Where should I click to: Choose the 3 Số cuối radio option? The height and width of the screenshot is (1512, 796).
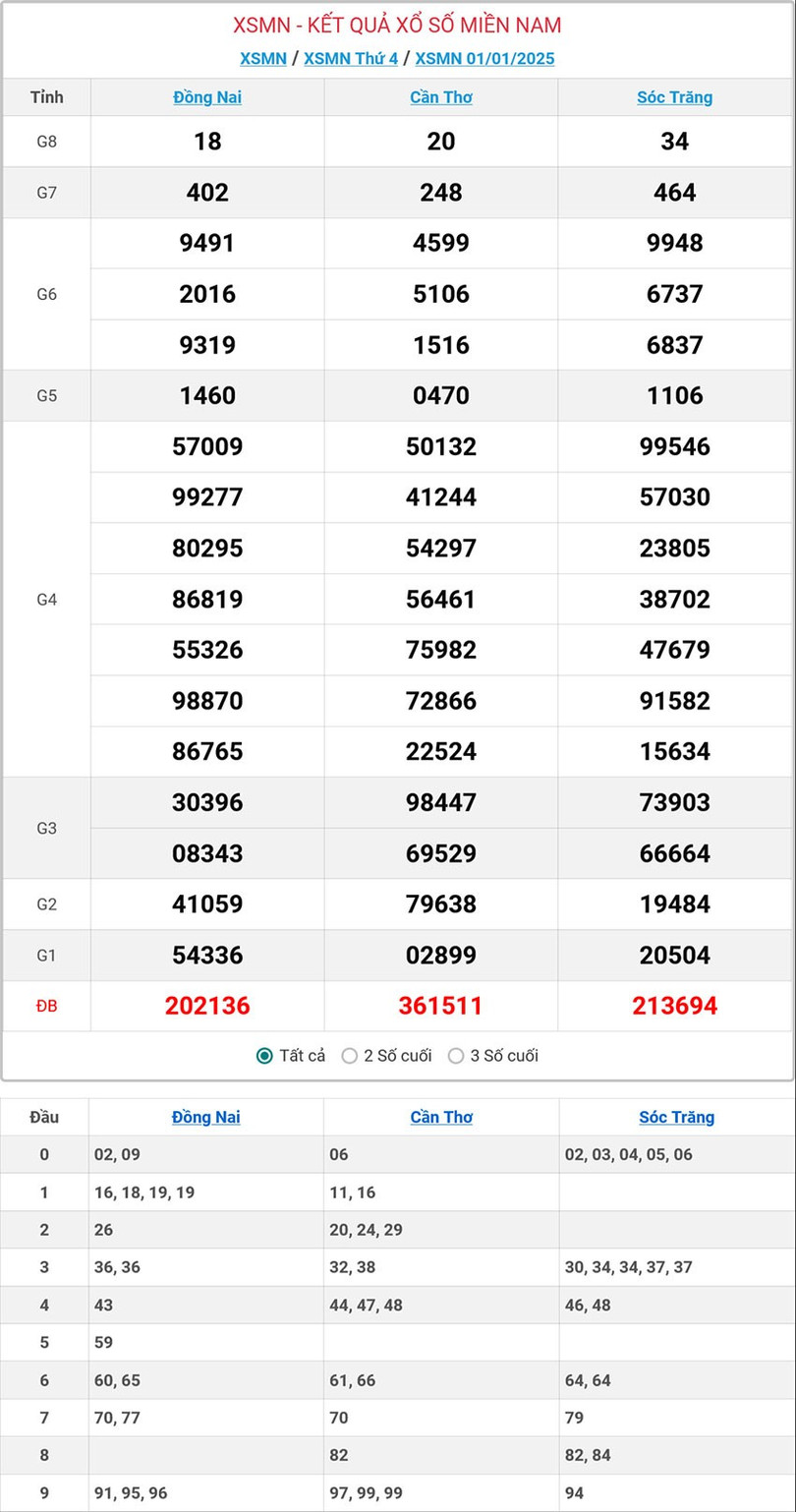(x=456, y=1056)
